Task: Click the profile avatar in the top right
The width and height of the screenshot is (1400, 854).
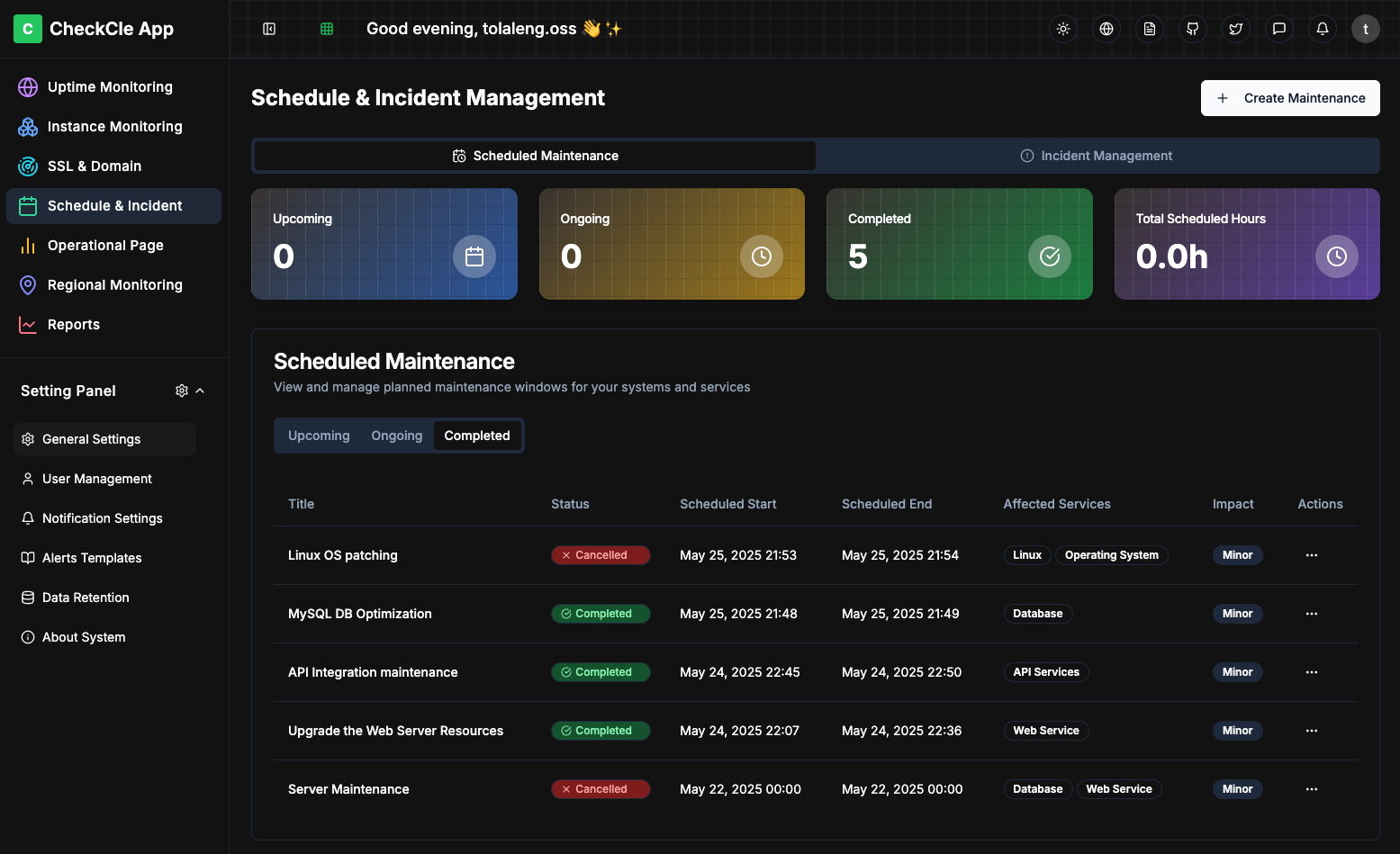Action: 1365,28
